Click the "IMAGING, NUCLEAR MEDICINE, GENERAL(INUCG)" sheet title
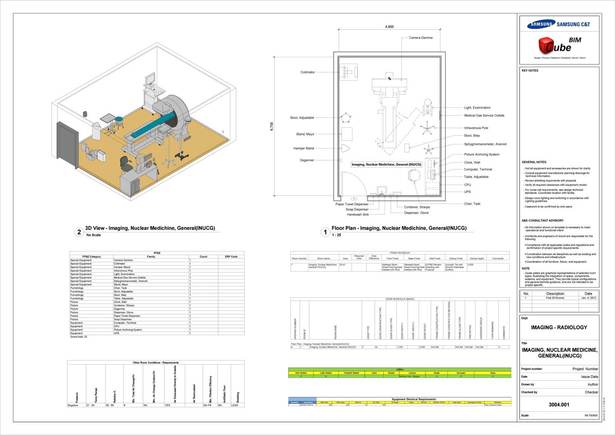This screenshot has height=435, width=615. [x=559, y=353]
